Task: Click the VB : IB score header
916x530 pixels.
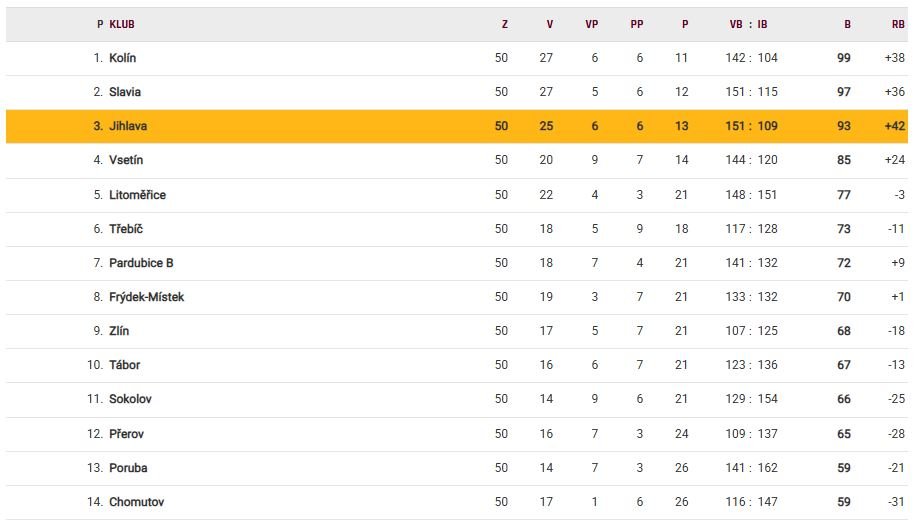Action: tap(748, 24)
